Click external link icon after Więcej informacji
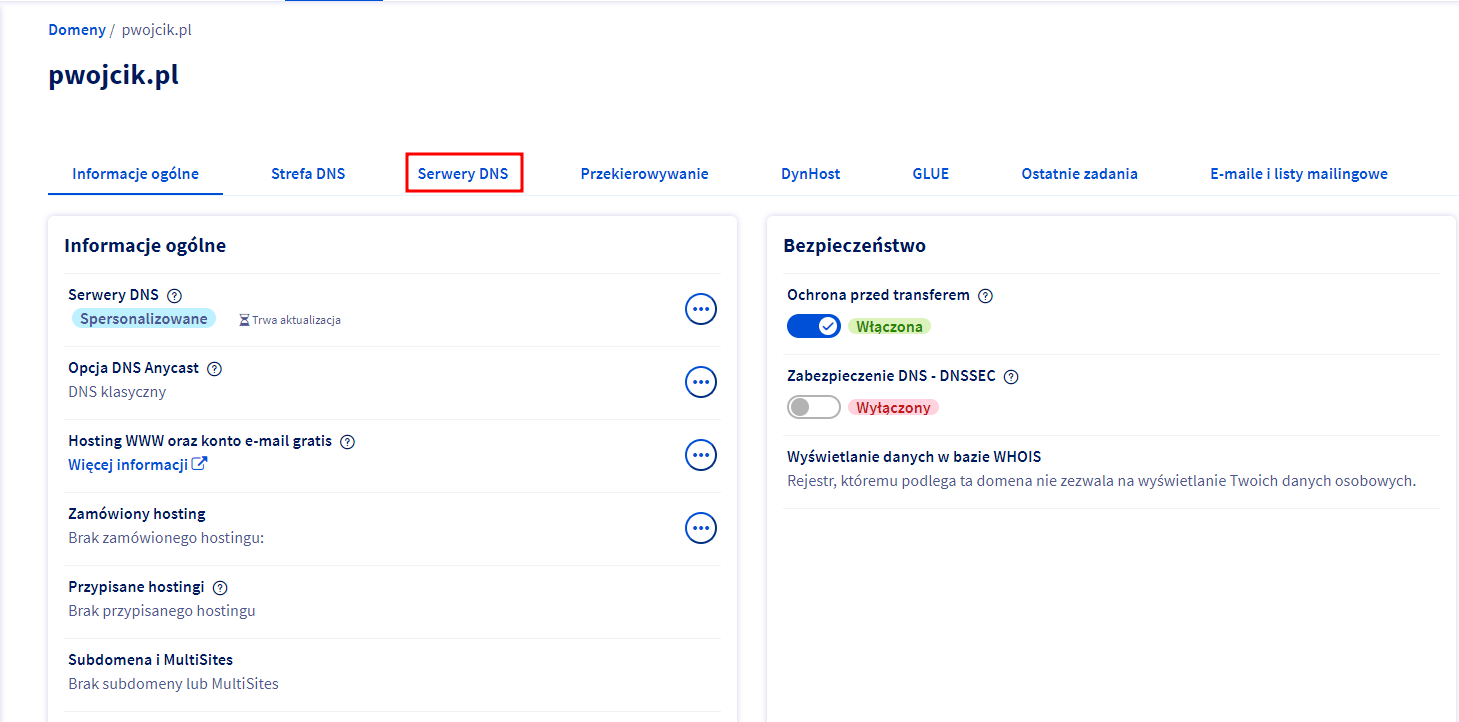This screenshot has height=722, width=1459. pyautogui.click(x=200, y=464)
